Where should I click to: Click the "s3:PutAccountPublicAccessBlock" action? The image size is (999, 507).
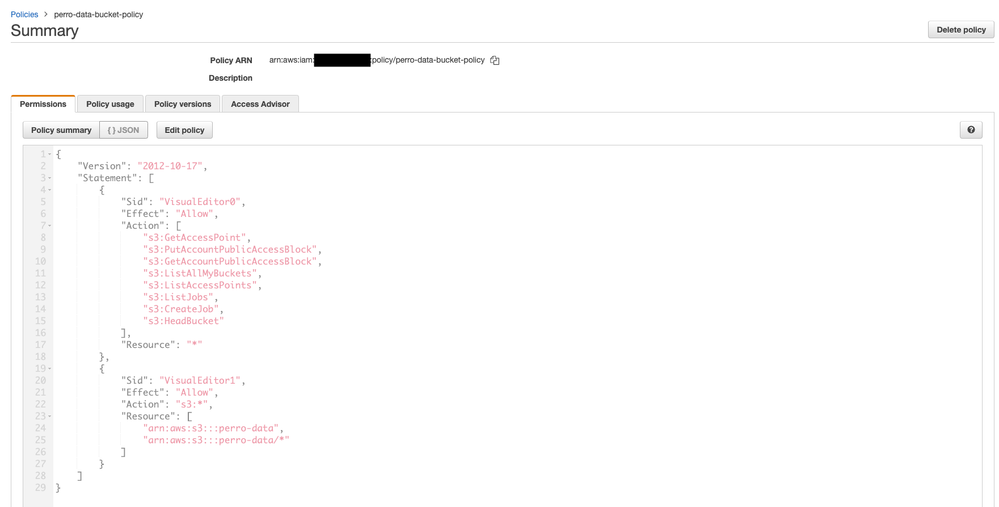click(230, 250)
